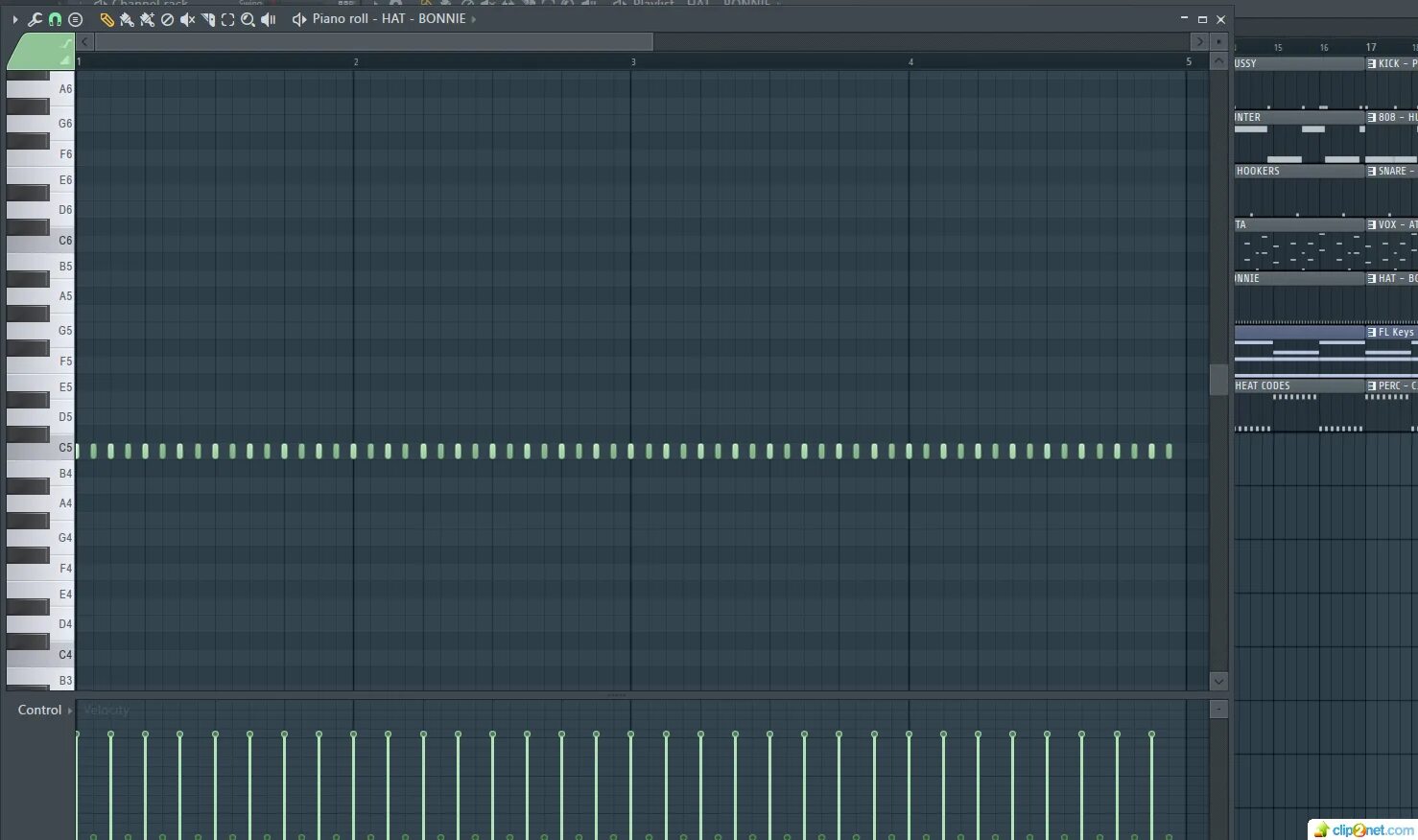
Task: Select the Mute tool
Action: click(x=188, y=19)
